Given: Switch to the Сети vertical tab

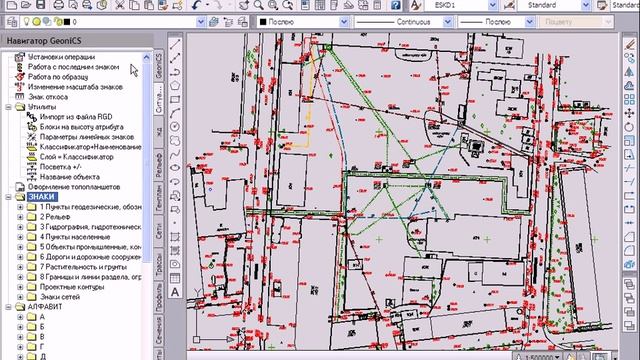Looking at the screenshot, I should [159, 231].
